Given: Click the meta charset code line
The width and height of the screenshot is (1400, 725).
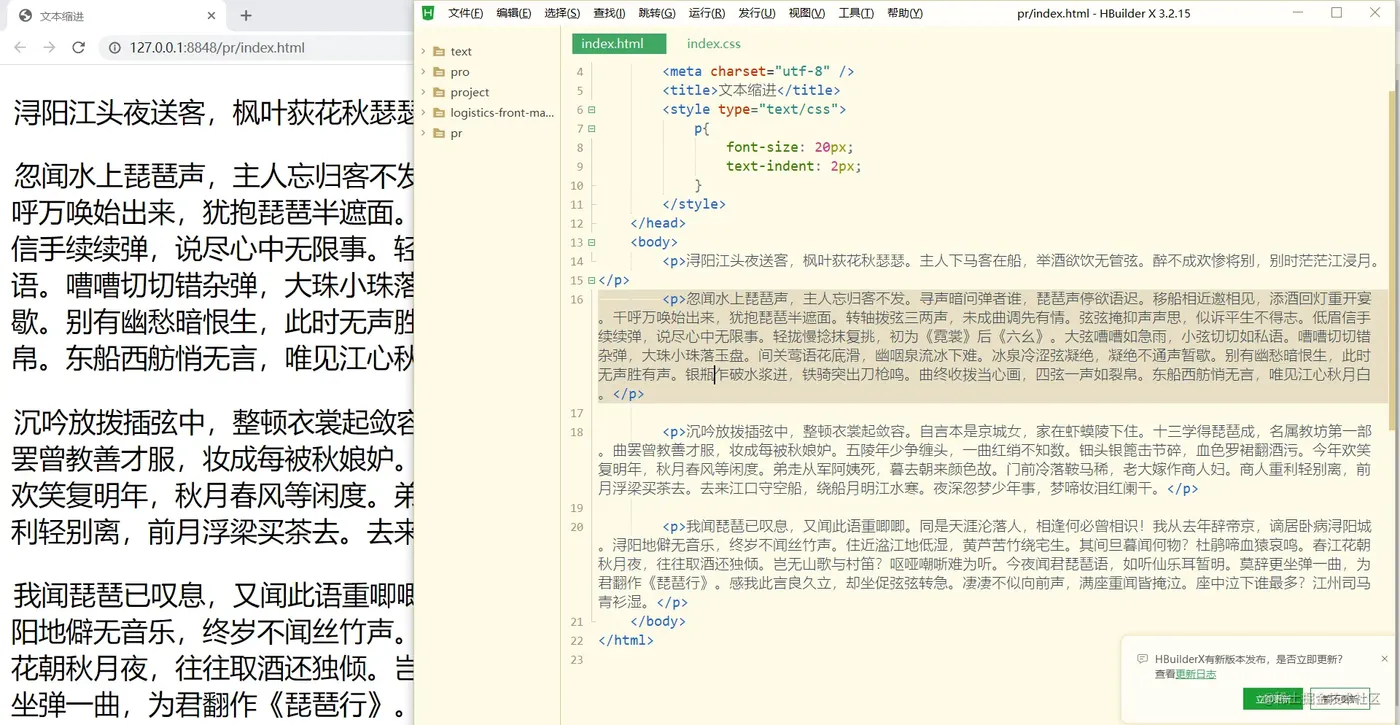Looking at the screenshot, I should point(758,71).
